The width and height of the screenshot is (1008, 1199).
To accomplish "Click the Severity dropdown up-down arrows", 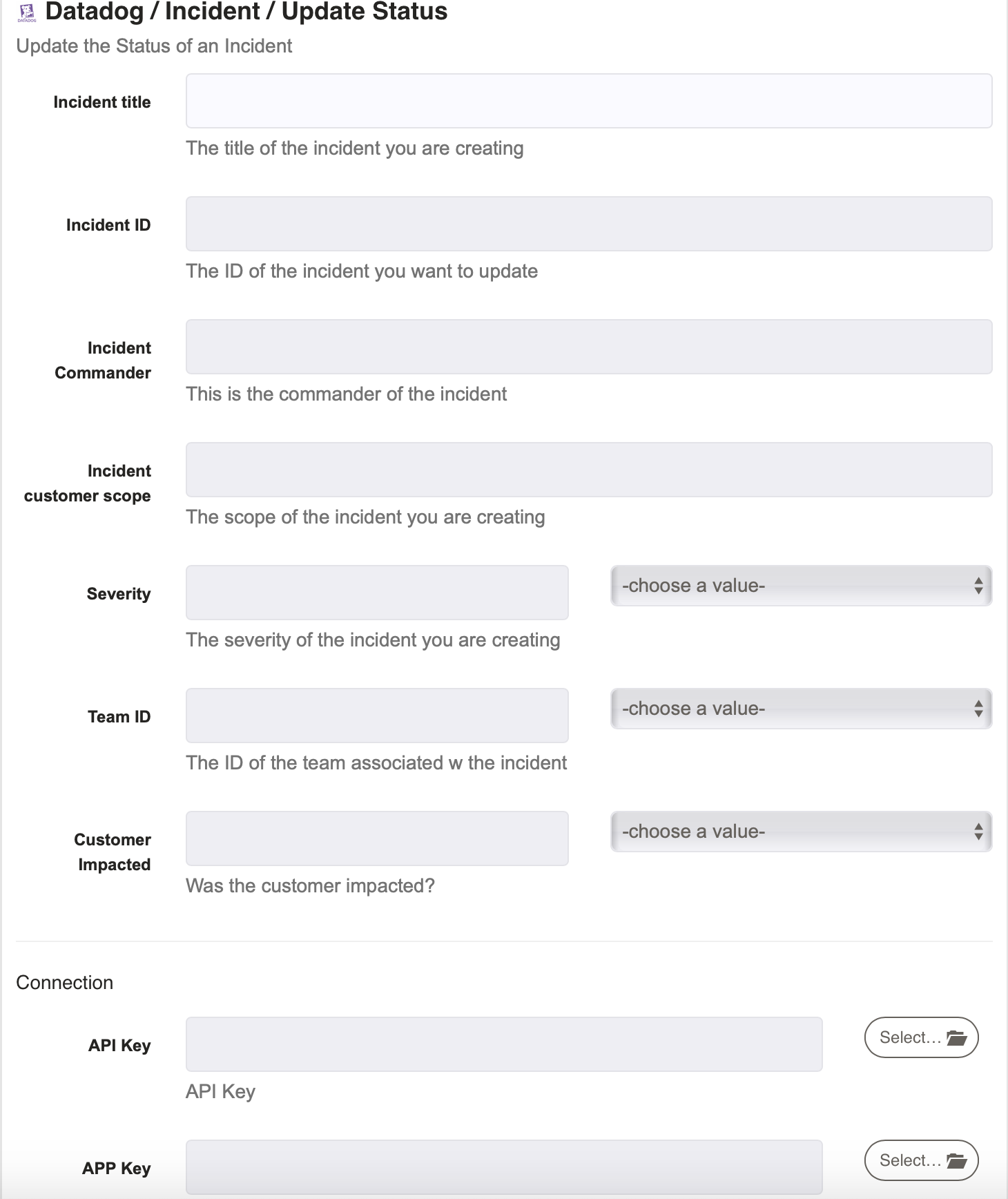I will 978,586.
